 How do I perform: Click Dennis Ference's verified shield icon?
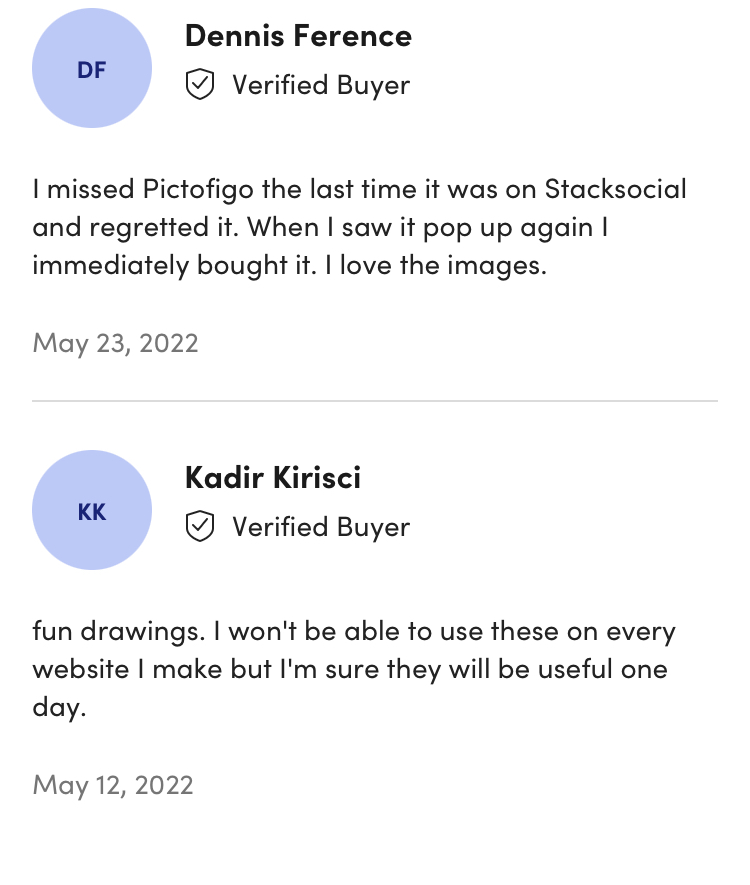coord(200,85)
